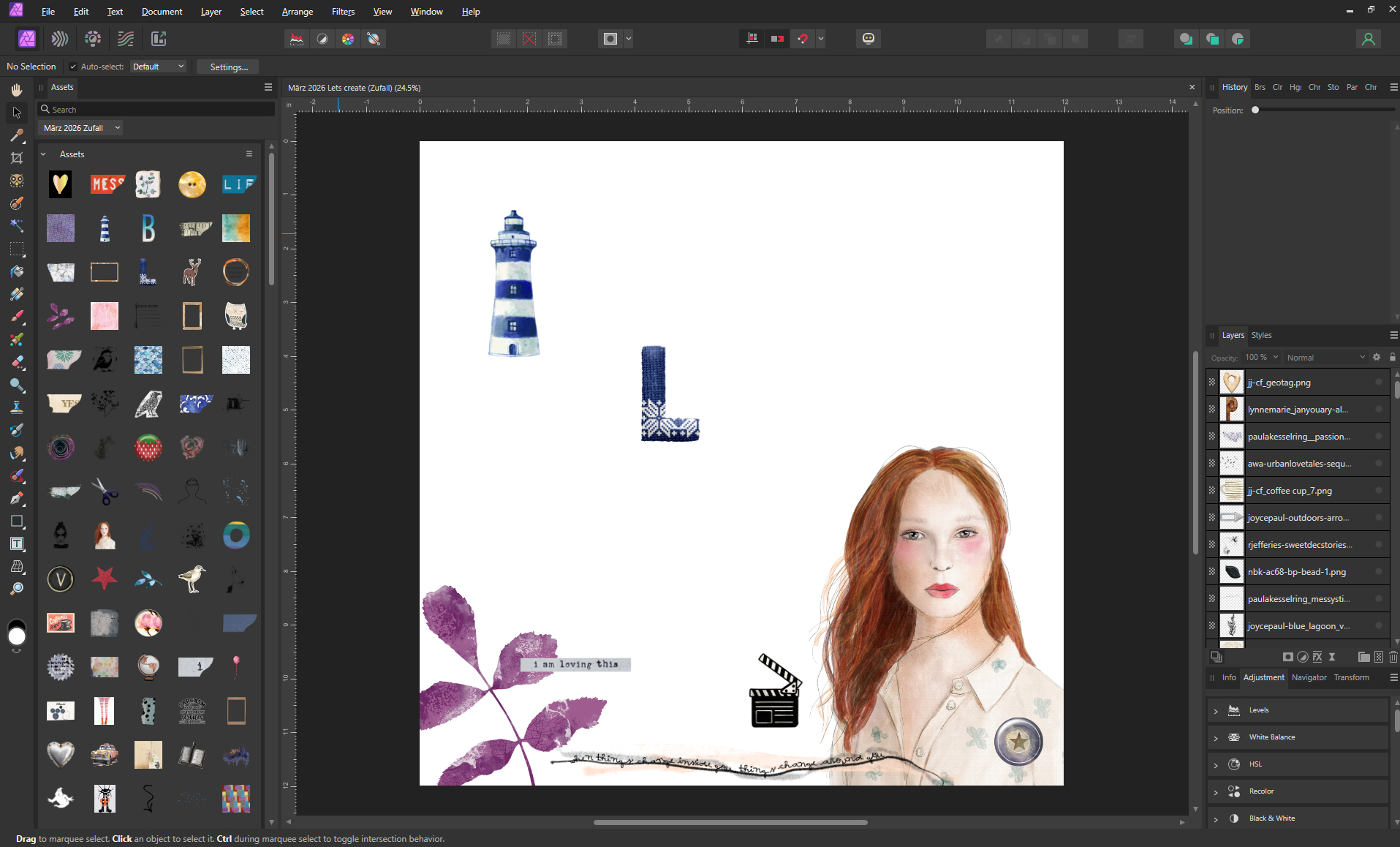Open the März 2026 Zufall category dropdown
The height and width of the screenshot is (847, 1400).
82,128
